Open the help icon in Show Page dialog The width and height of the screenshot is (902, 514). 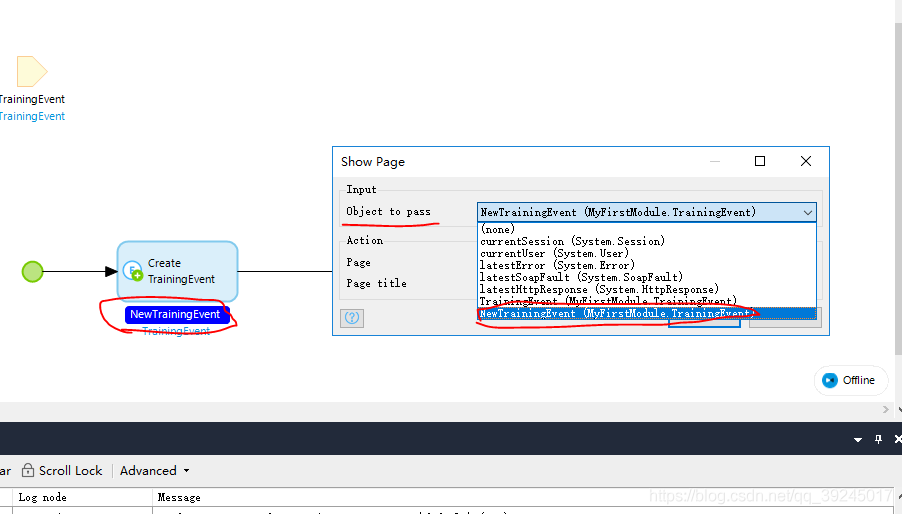coord(351,318)
